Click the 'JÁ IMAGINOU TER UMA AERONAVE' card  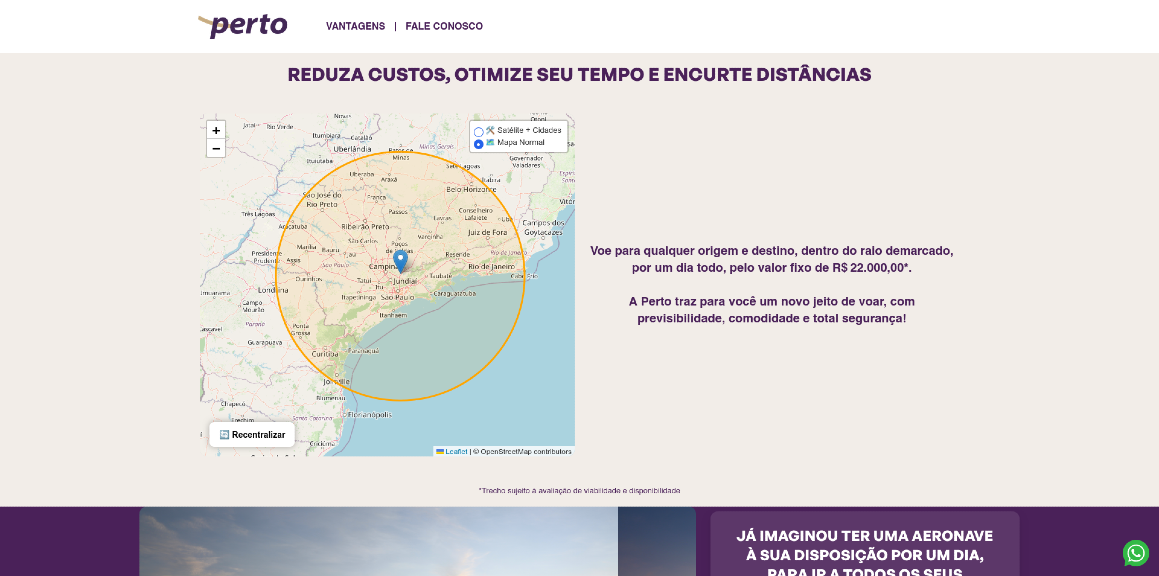865,543
